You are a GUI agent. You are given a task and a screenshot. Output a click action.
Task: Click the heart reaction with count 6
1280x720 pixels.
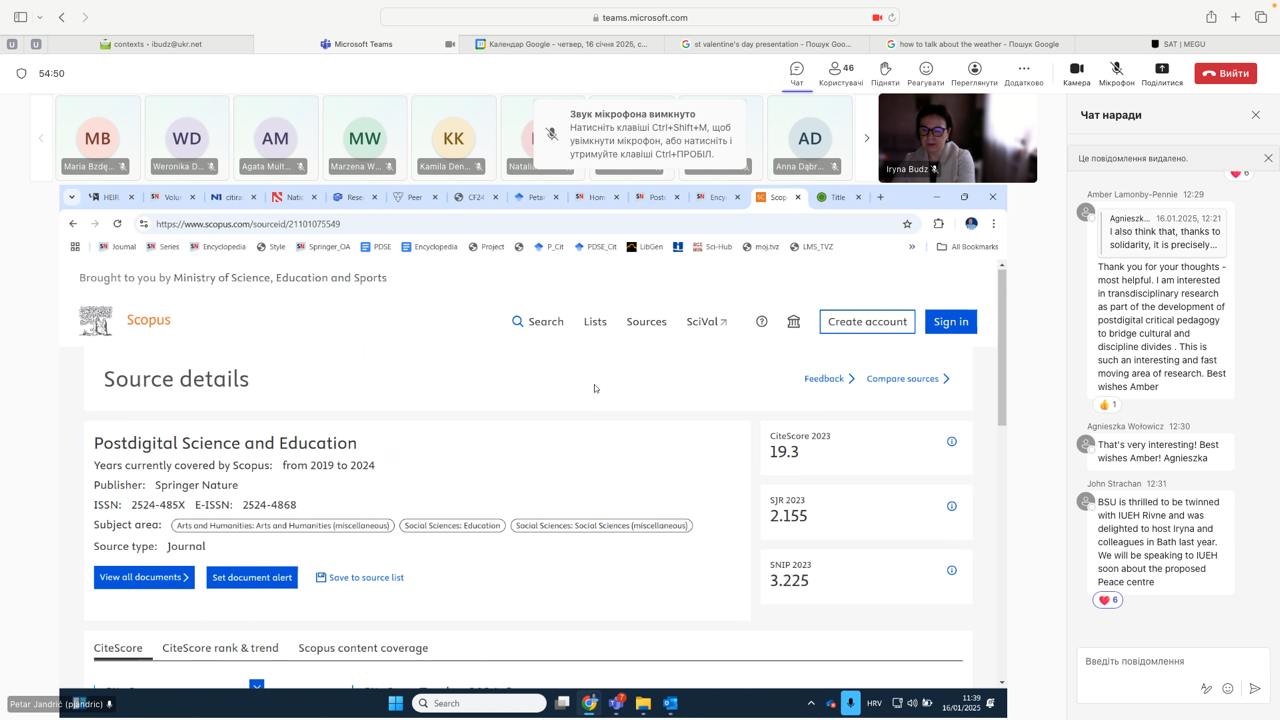tap(1108, 600)
